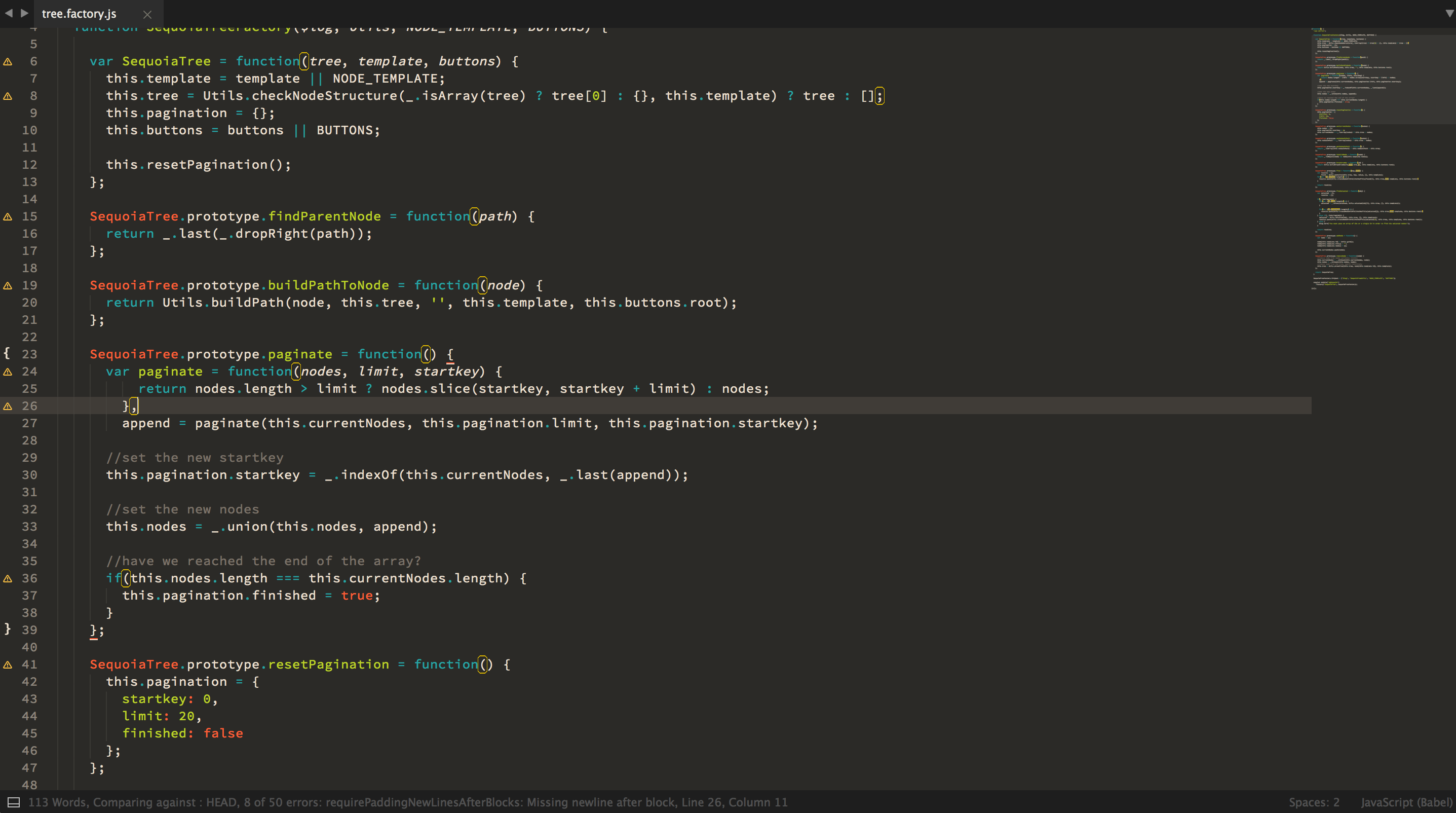Go to next tab with right arrow

tap(24, 13)
